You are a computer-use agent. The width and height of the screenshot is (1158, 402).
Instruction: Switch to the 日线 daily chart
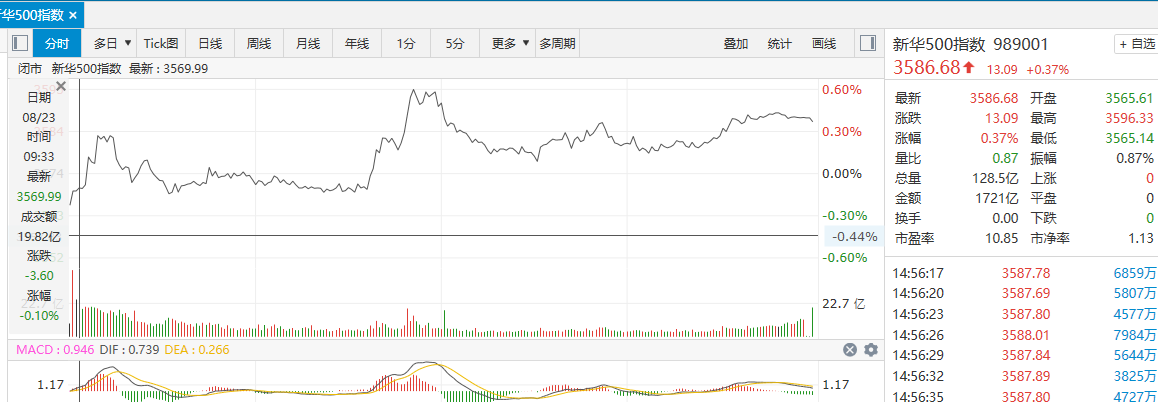pyautogui.click(x=210, y=43)
